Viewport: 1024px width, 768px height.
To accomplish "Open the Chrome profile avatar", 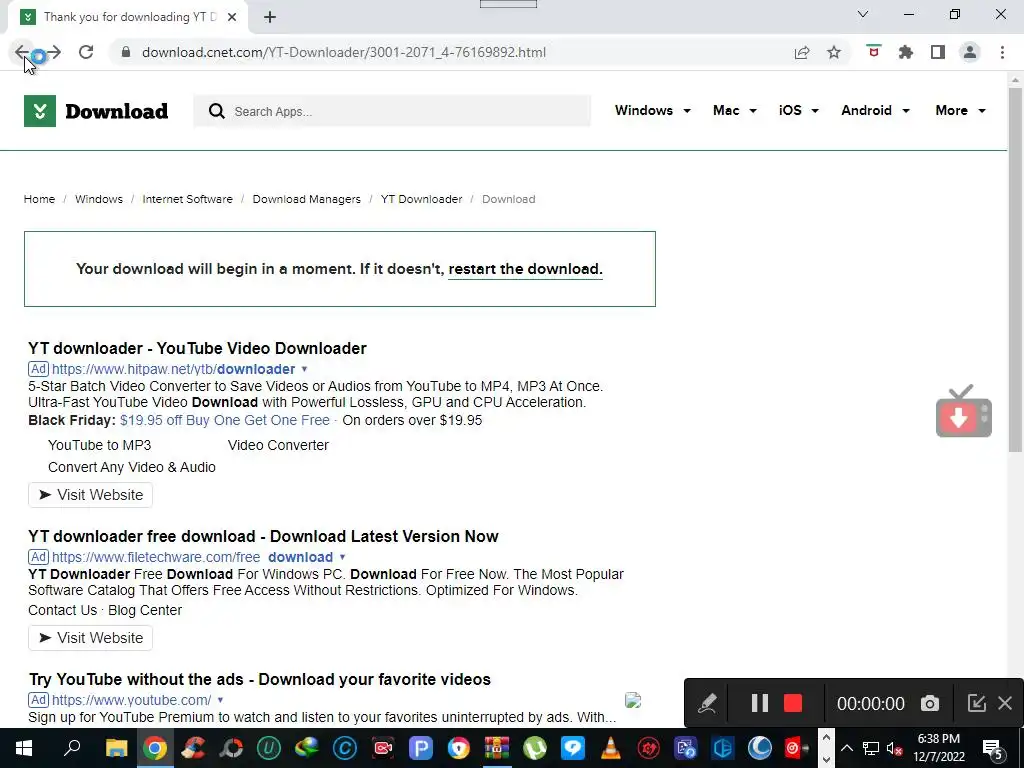I will 970,52.
